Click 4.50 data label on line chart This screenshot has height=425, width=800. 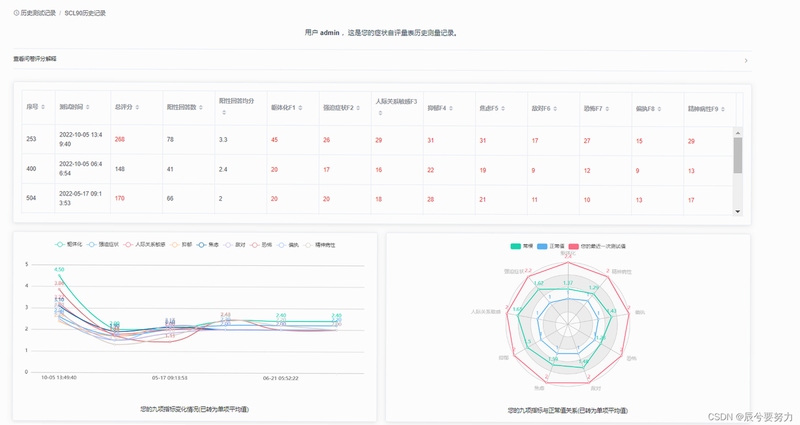coord(59,269)
